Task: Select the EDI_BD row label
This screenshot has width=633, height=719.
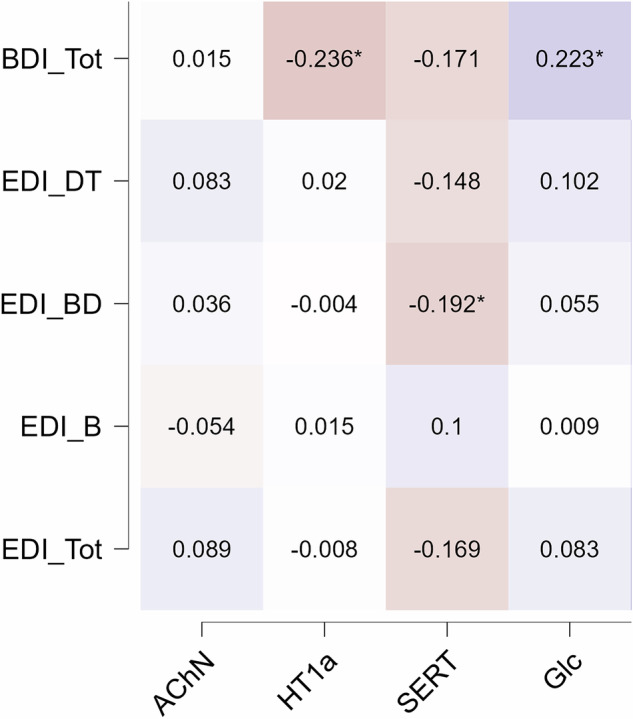Action: [x=51, y=304]
